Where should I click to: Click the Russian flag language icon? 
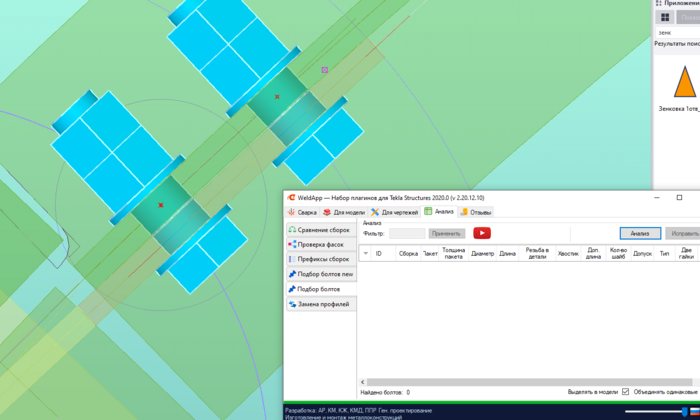[695, 412]
